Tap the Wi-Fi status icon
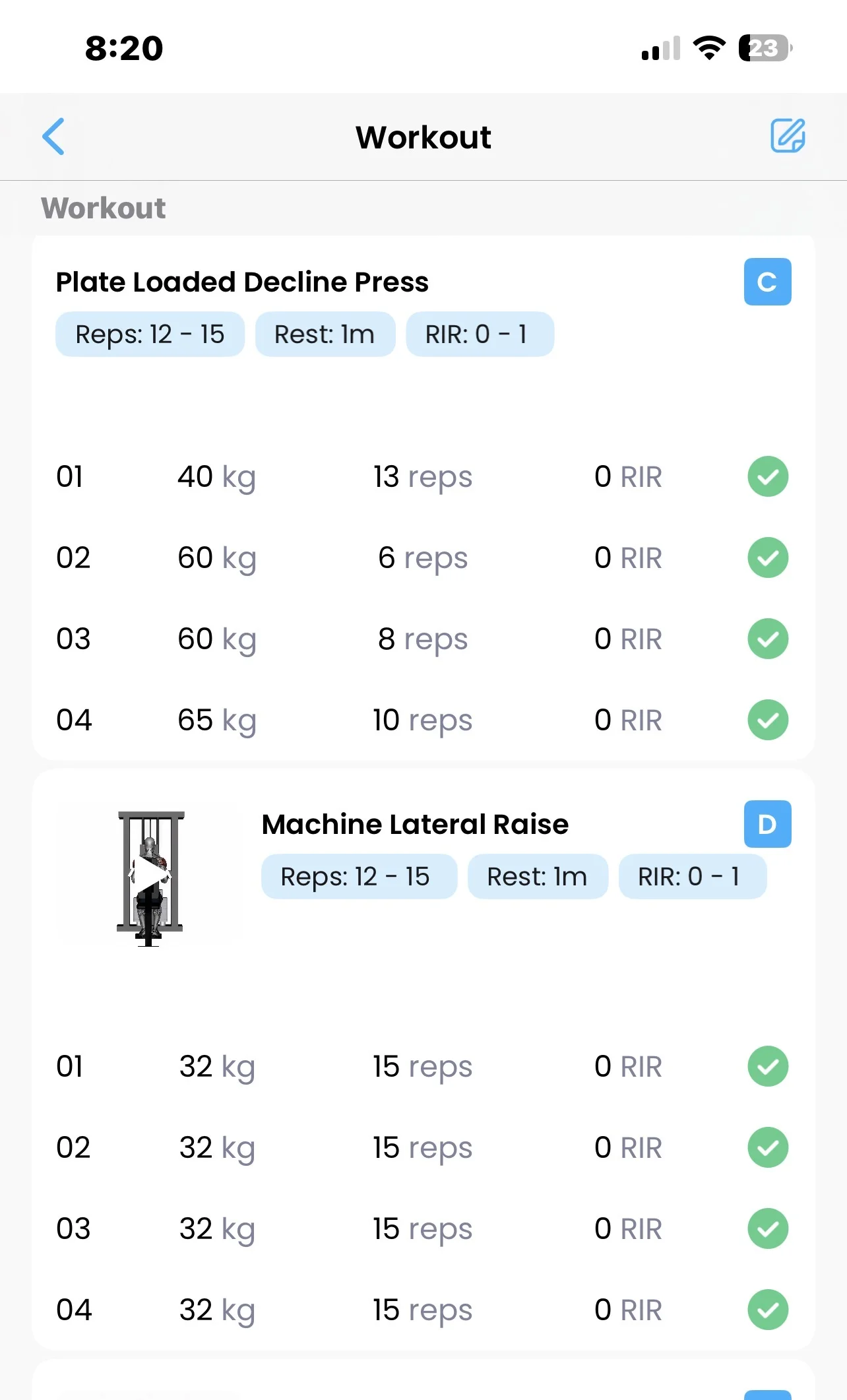 point(709,48)
